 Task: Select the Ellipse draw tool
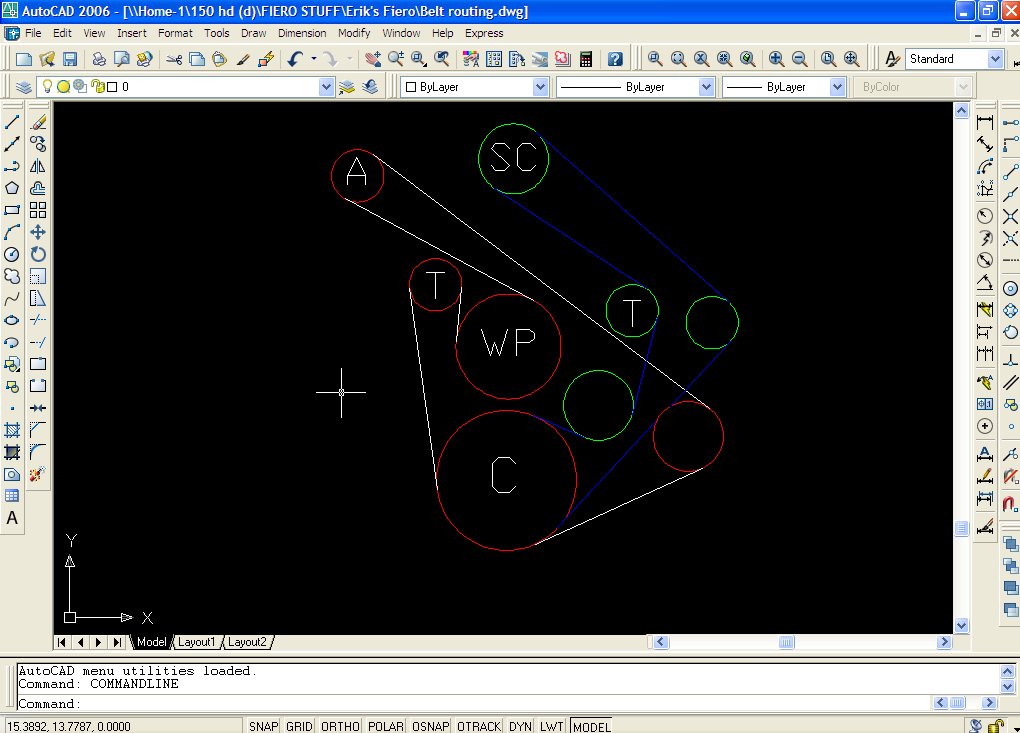tap(12, 320)
